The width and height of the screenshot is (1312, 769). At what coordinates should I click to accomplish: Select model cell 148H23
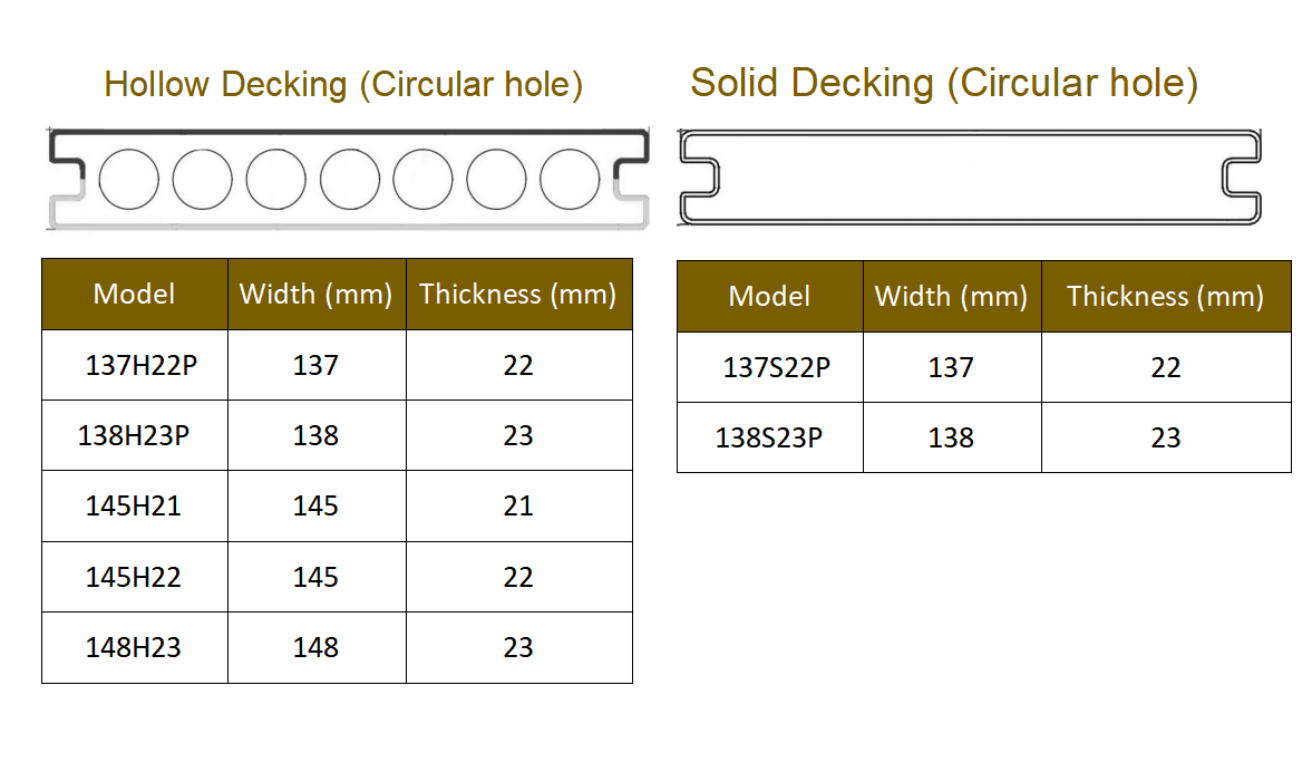(x=134, y=648)
